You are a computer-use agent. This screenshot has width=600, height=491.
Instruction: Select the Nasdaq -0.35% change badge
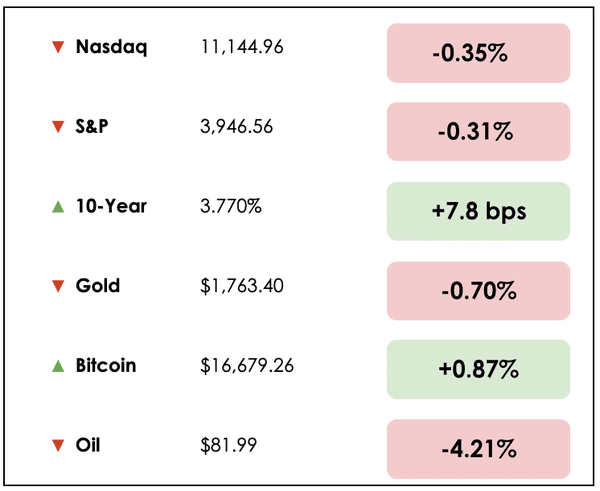click(x=478, y=53)
